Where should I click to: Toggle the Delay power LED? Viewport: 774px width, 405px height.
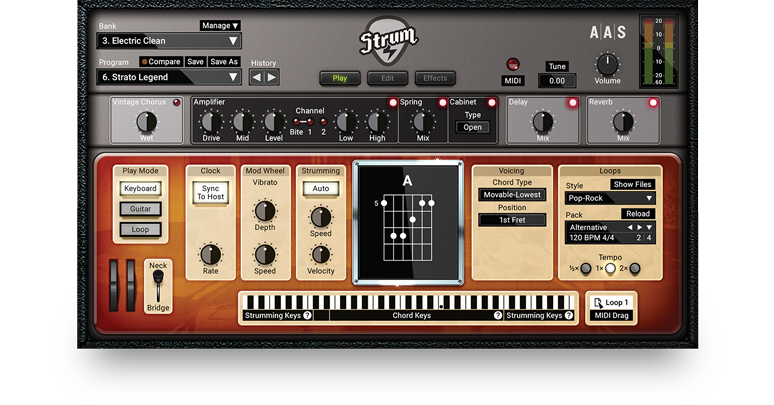pyautogui.click(x=573, y=103)
